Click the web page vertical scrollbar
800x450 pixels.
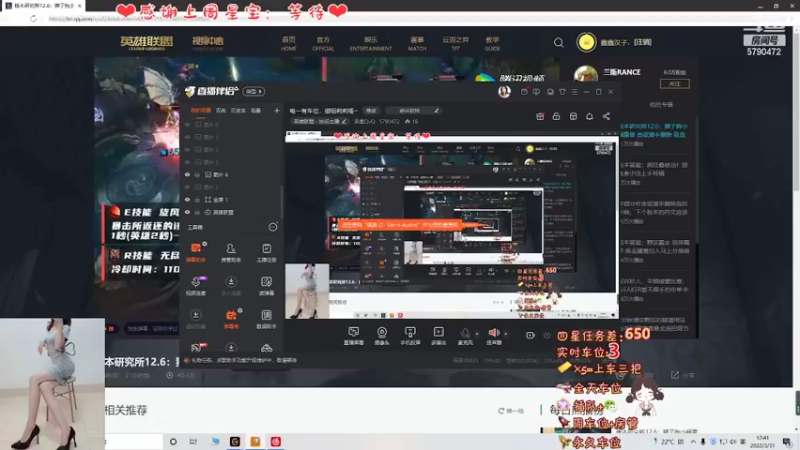pos(797,110)
